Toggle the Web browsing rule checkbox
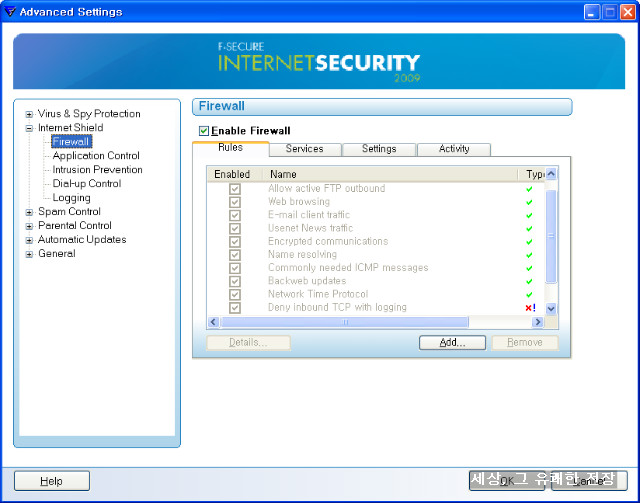 click(235, 202)
